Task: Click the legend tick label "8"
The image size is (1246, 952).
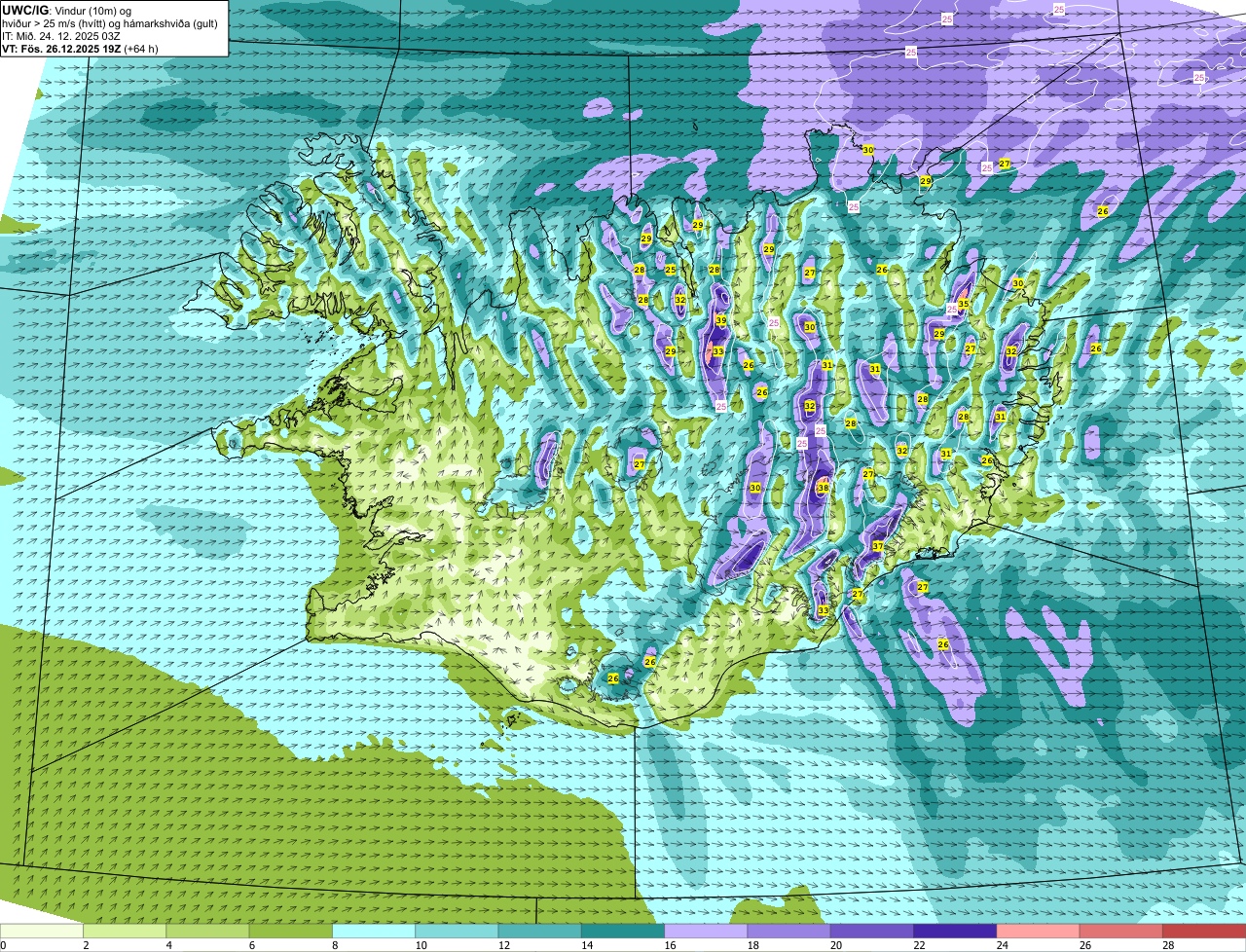Action: [333, 945]
